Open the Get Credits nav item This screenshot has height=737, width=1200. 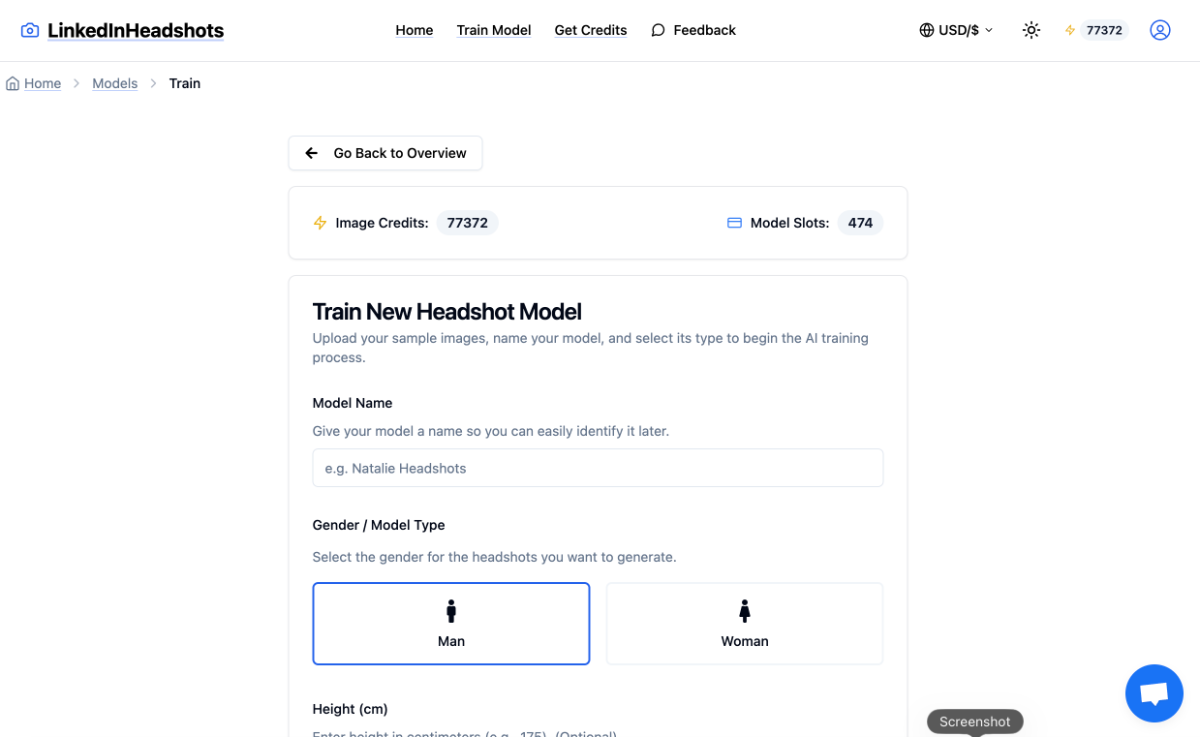[x=591, y=30]
